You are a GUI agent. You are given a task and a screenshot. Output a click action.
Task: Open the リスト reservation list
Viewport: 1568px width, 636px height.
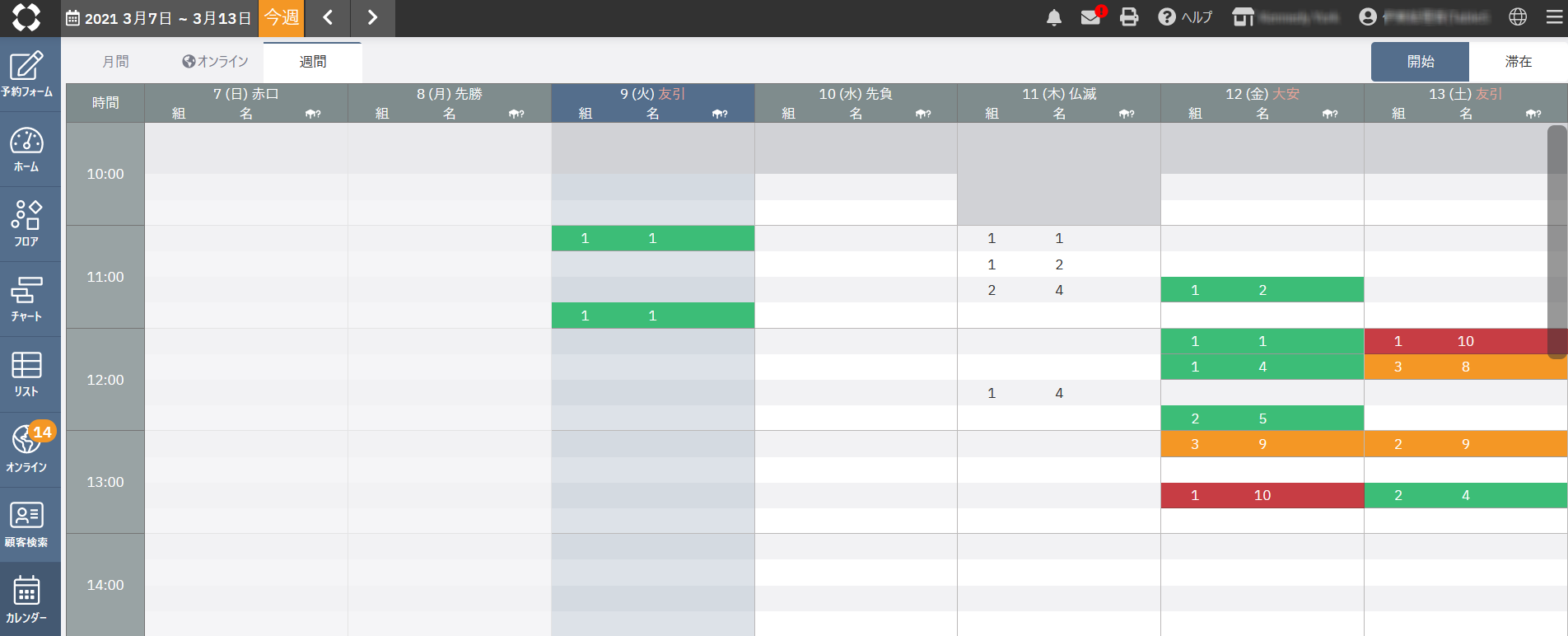click(x=27, y=374)
